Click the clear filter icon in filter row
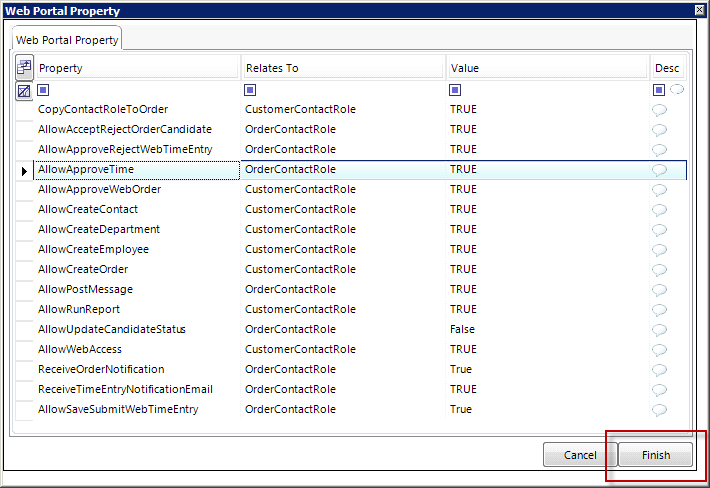The height and width of the screenshot is (488, 710). click(25, 90)
